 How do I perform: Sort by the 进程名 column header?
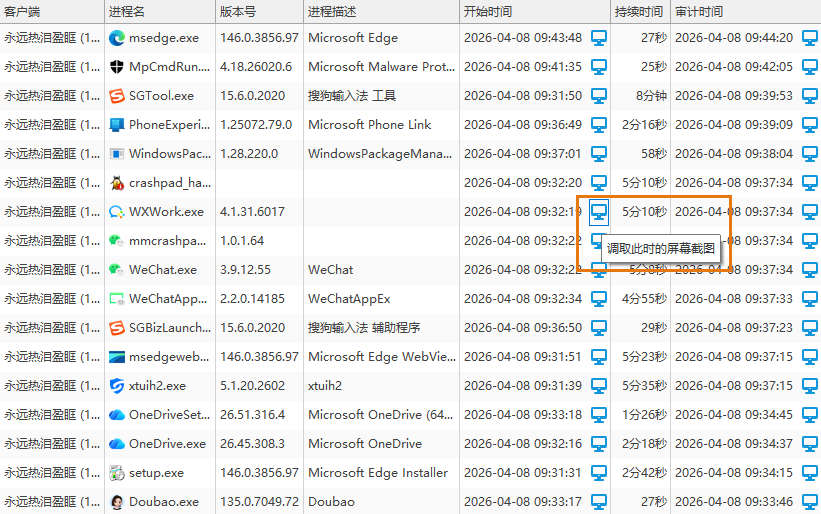160,12
